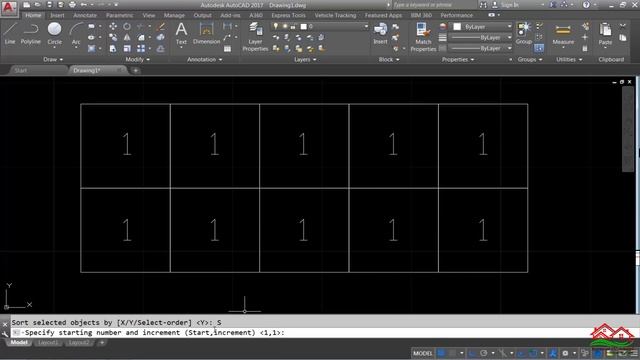Toggle polar tracking in status bar
This screenshot has height=360, width=640.
(484, 353)
